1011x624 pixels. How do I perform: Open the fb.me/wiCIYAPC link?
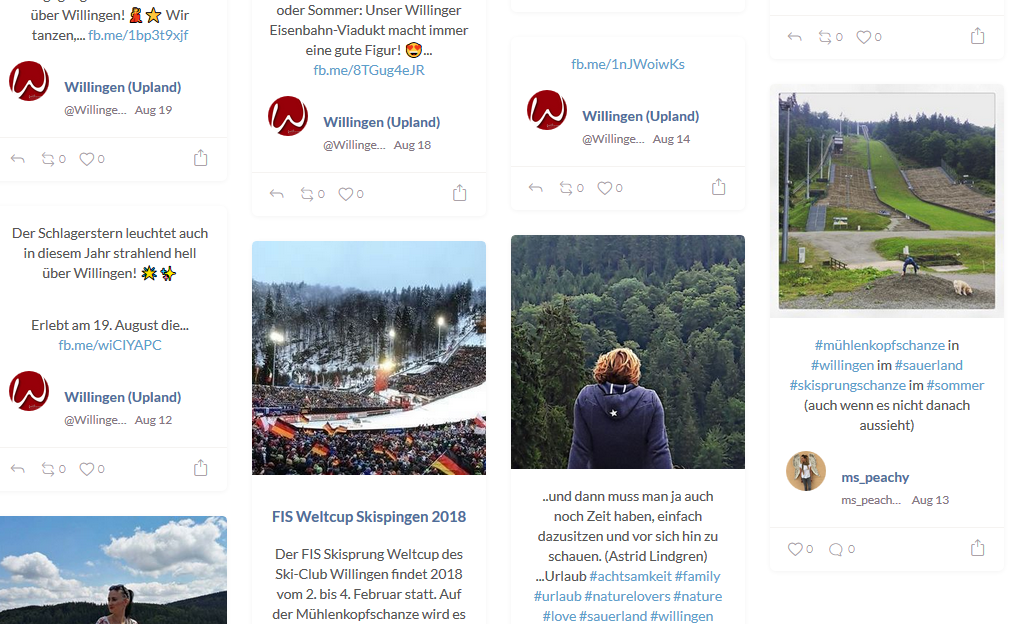coord(110,345)
